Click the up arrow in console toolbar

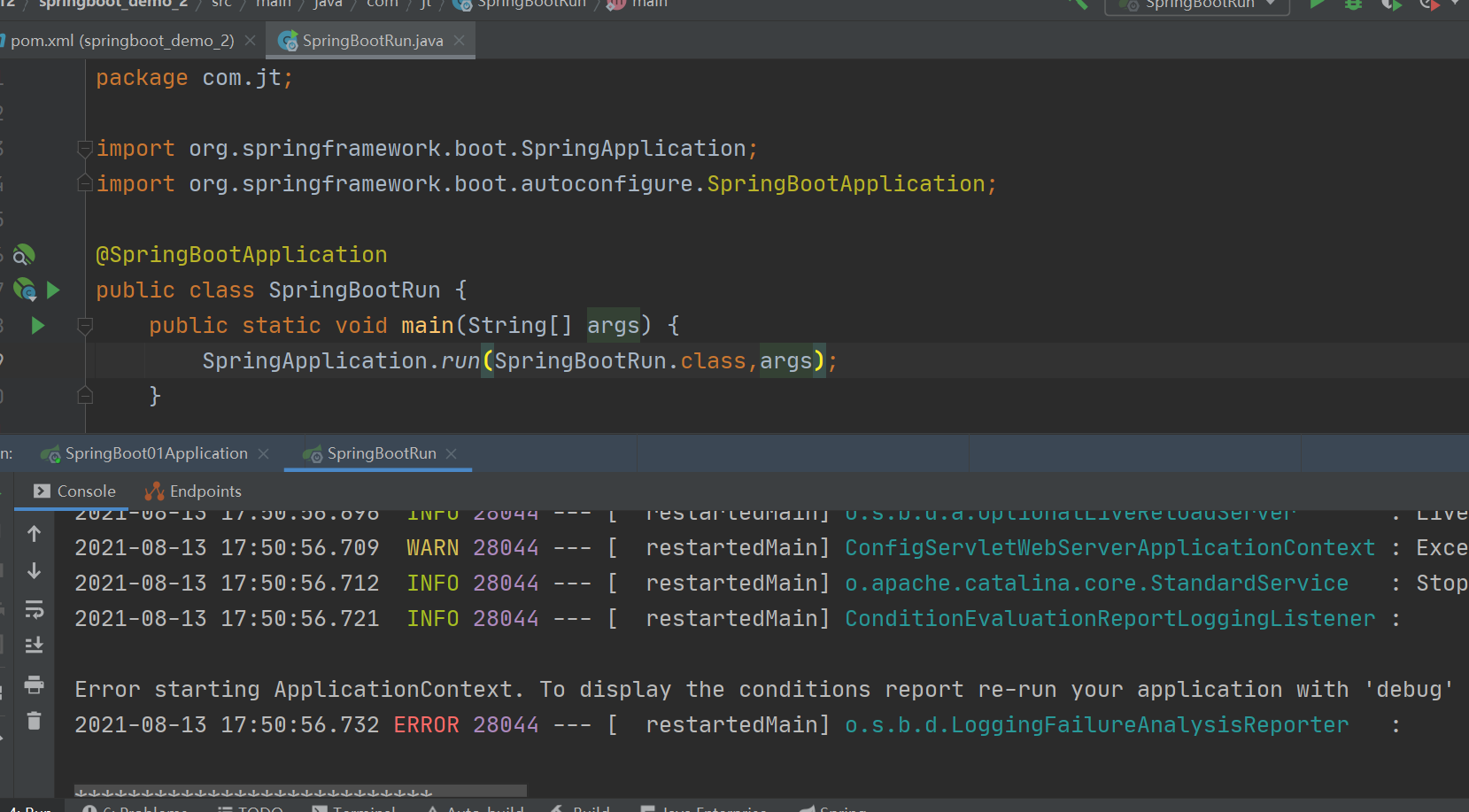(34, 534)
